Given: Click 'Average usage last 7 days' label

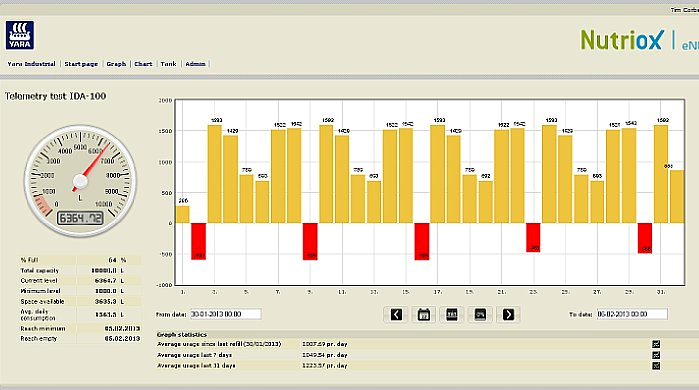Looking at the screenshot, I should click(x=194, y=355).
